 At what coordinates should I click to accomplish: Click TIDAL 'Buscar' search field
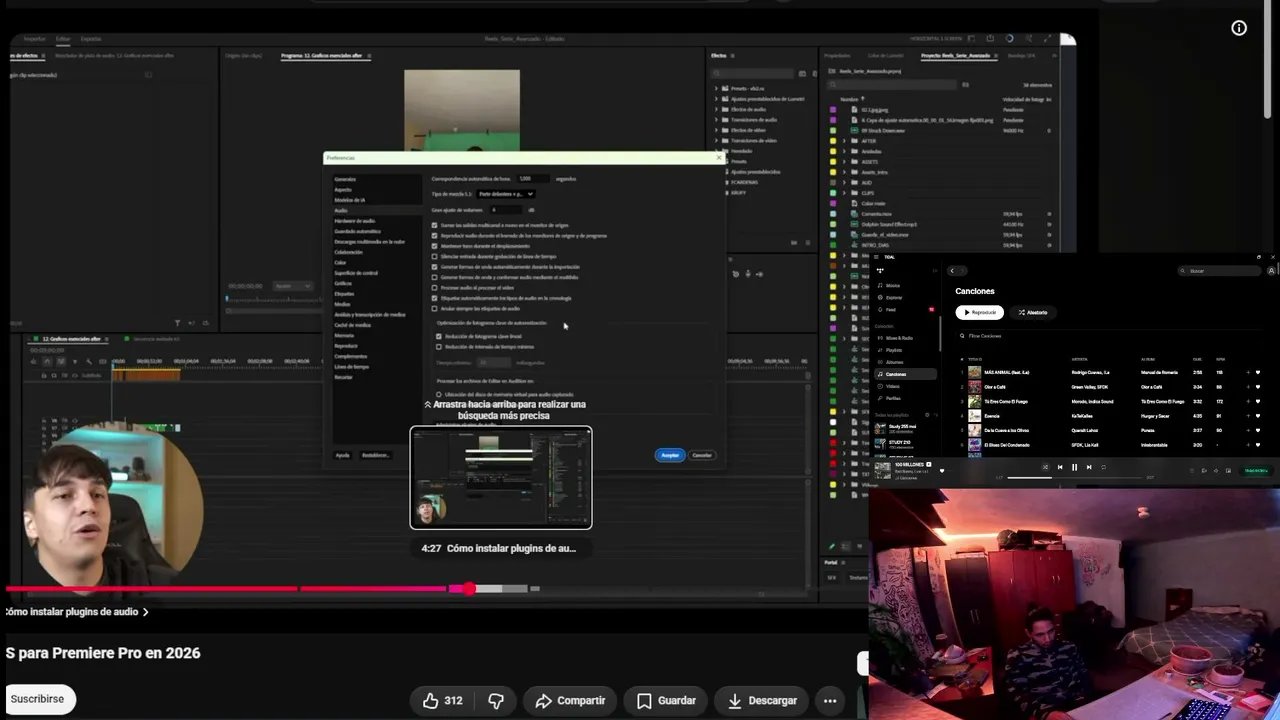[x=1219, y=271]
